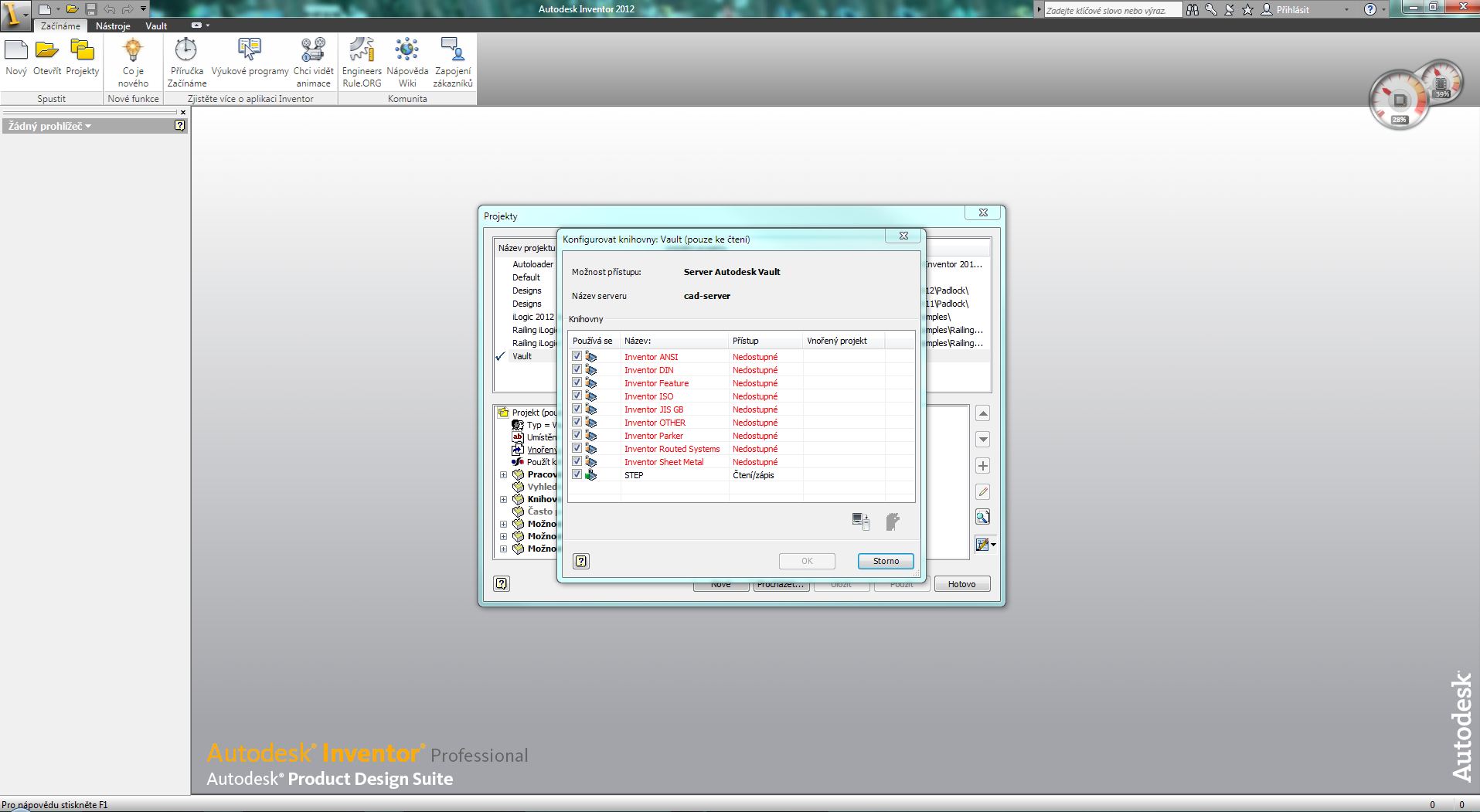Screen dimensions: 1480x812
Task: Open Engineers Rule.ORG community icon
Action: click(x=362, y=51)
